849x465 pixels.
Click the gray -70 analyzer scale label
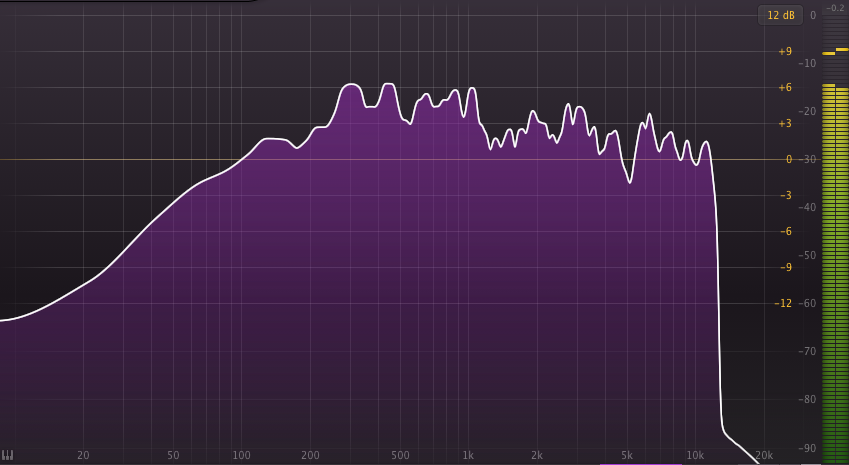click(807, 351)
